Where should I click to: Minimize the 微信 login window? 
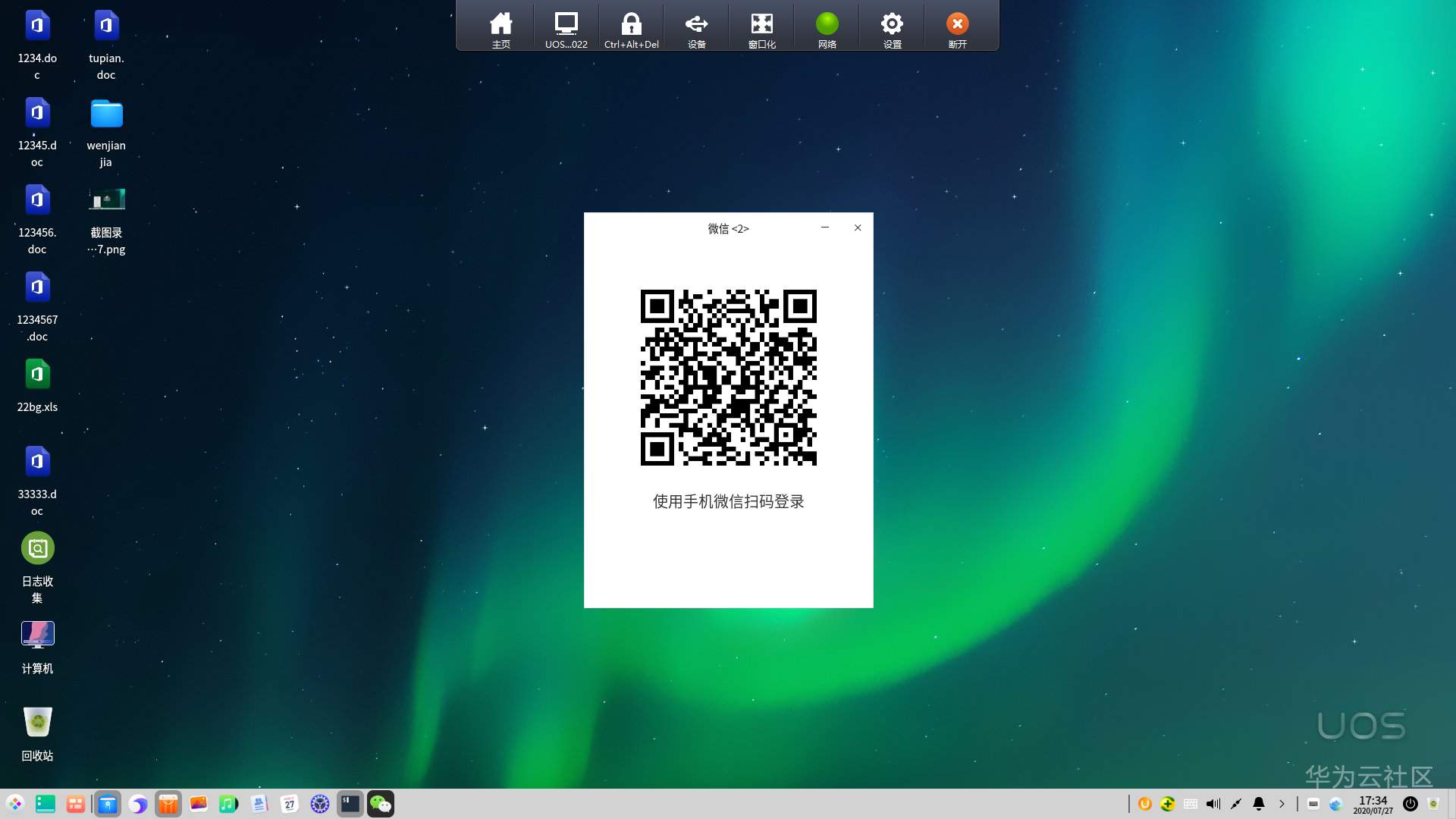825,227
